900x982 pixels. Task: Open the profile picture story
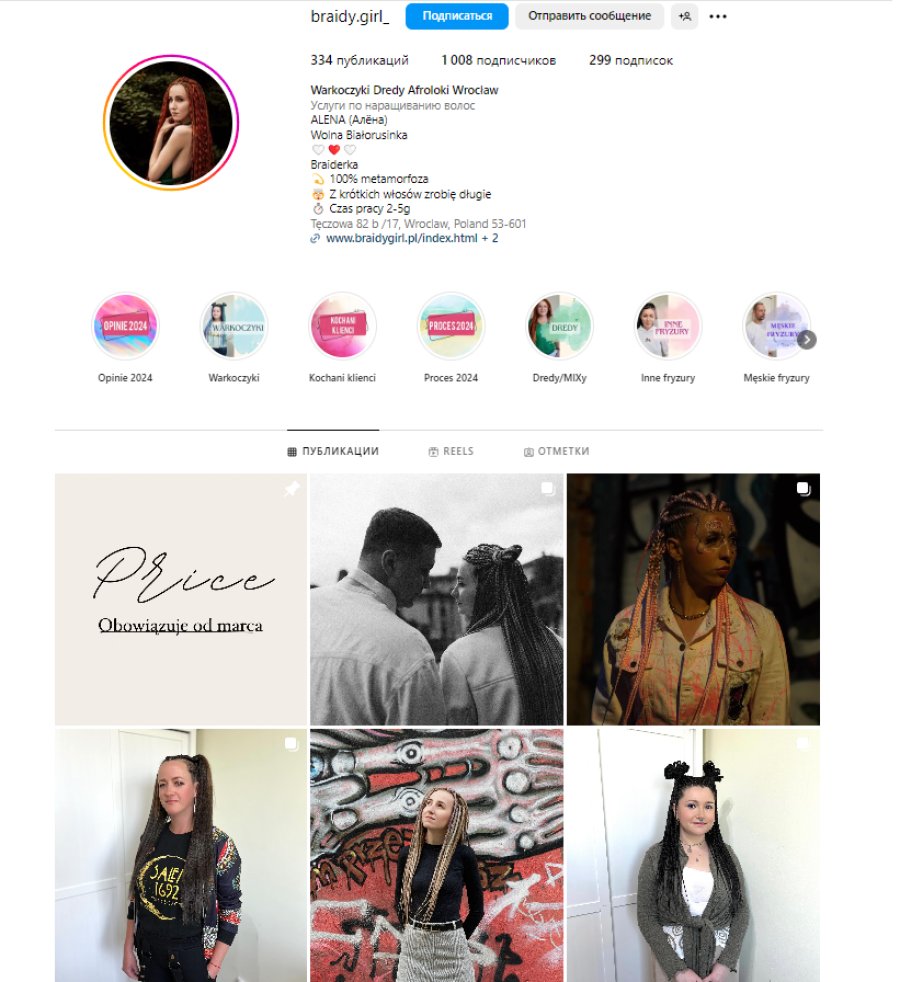pyautogui.click(x=171, y=122)
